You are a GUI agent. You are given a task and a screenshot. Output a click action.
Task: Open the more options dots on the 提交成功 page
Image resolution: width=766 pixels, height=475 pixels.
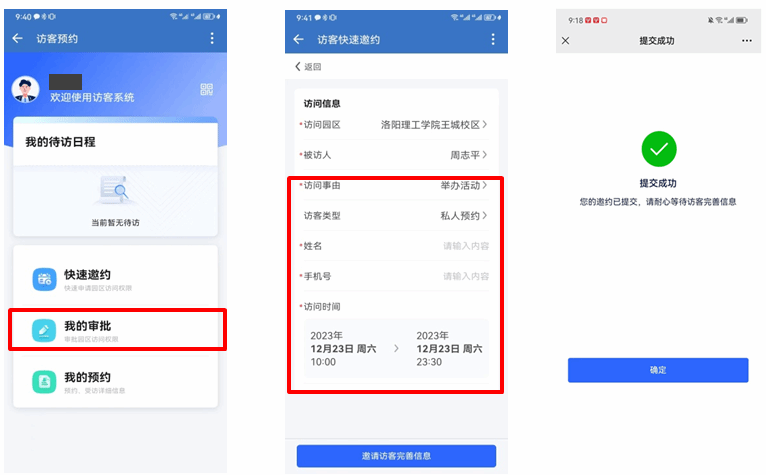pos(746,41)
